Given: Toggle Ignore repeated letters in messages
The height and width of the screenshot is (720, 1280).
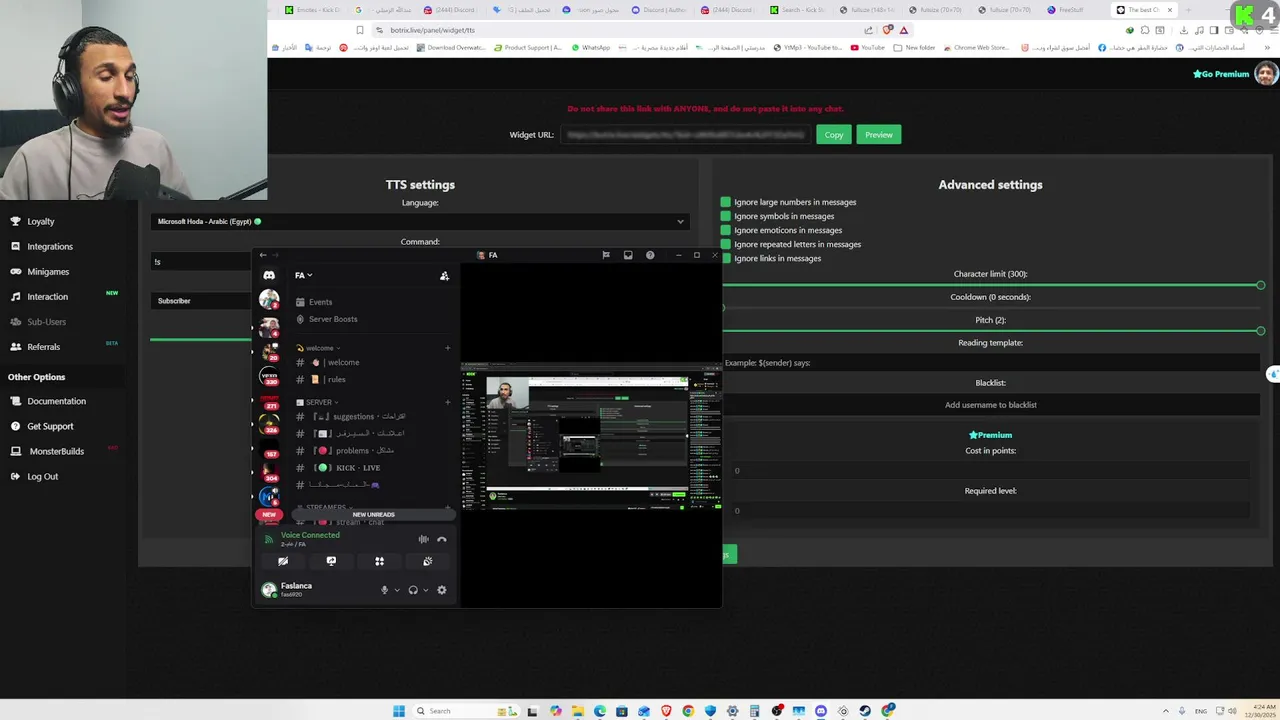Looking at the screenshot, I should coord(726,244).
